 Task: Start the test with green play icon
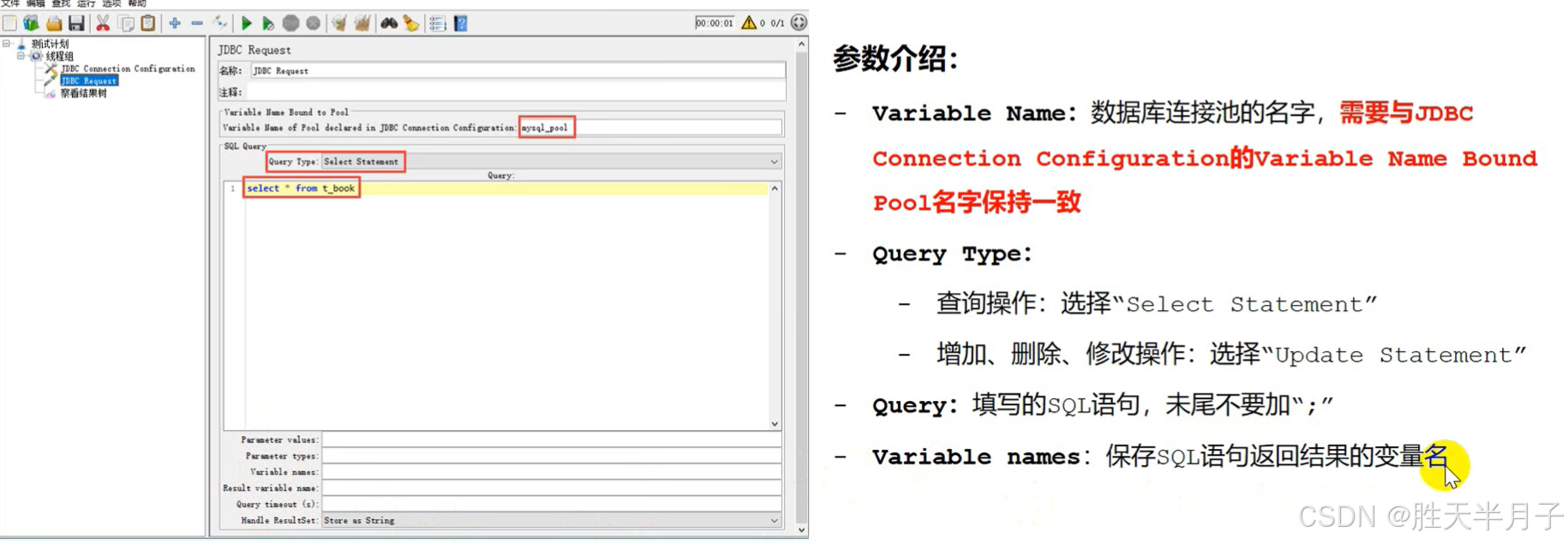tap(247, 23)
